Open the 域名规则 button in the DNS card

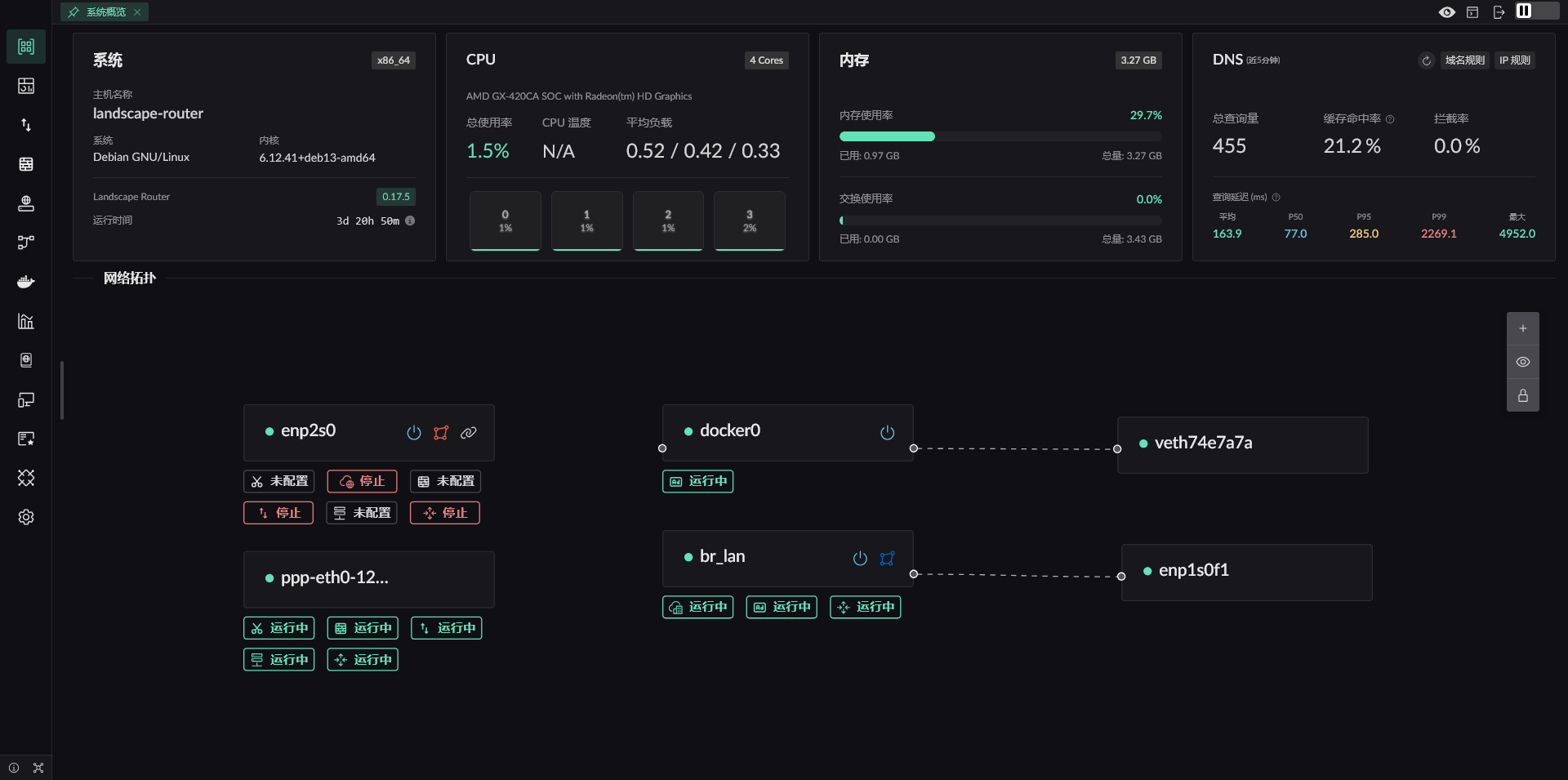[x=1464, y=60]
